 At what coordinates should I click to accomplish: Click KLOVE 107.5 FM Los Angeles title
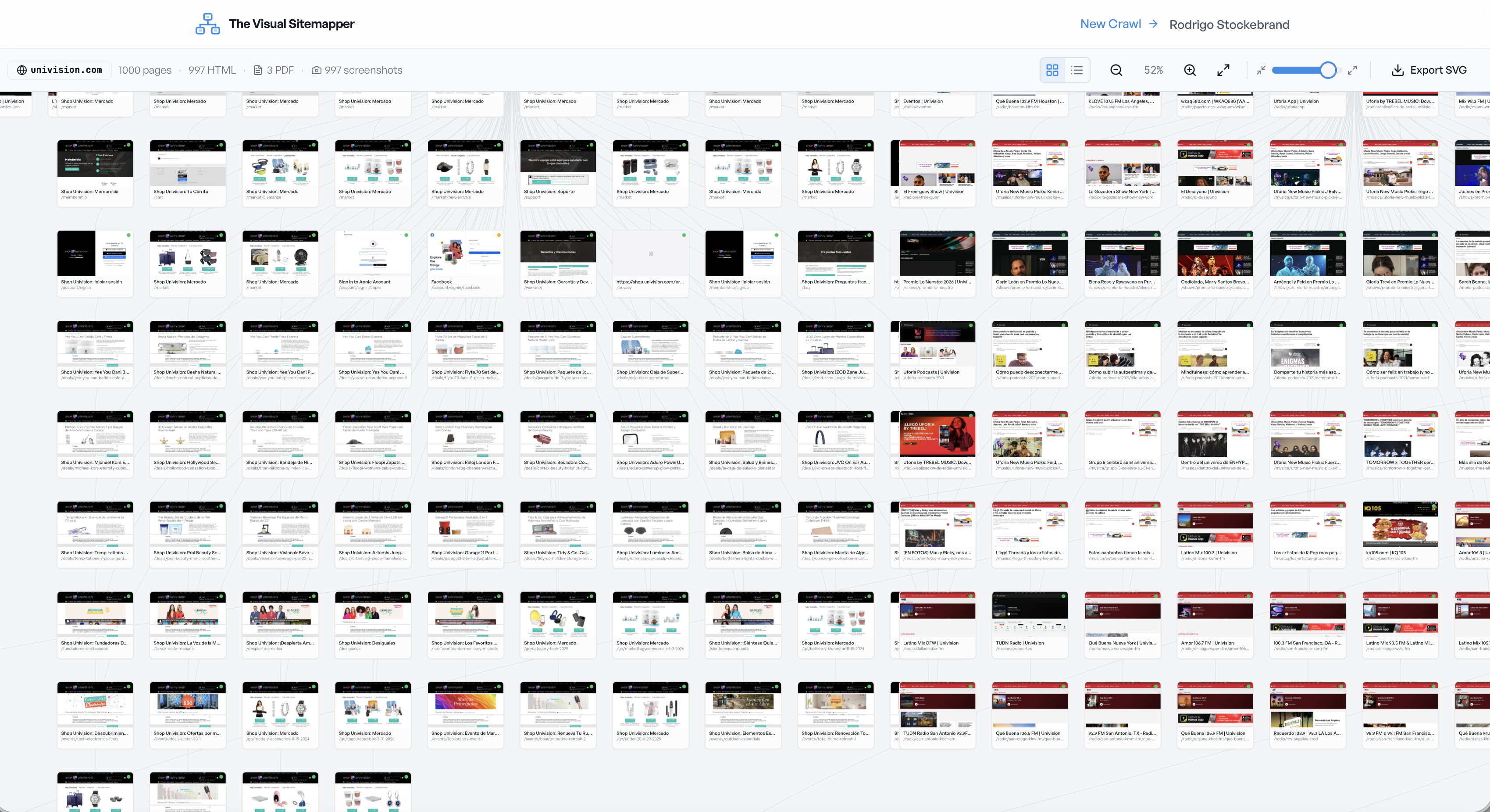(1121, 101)
